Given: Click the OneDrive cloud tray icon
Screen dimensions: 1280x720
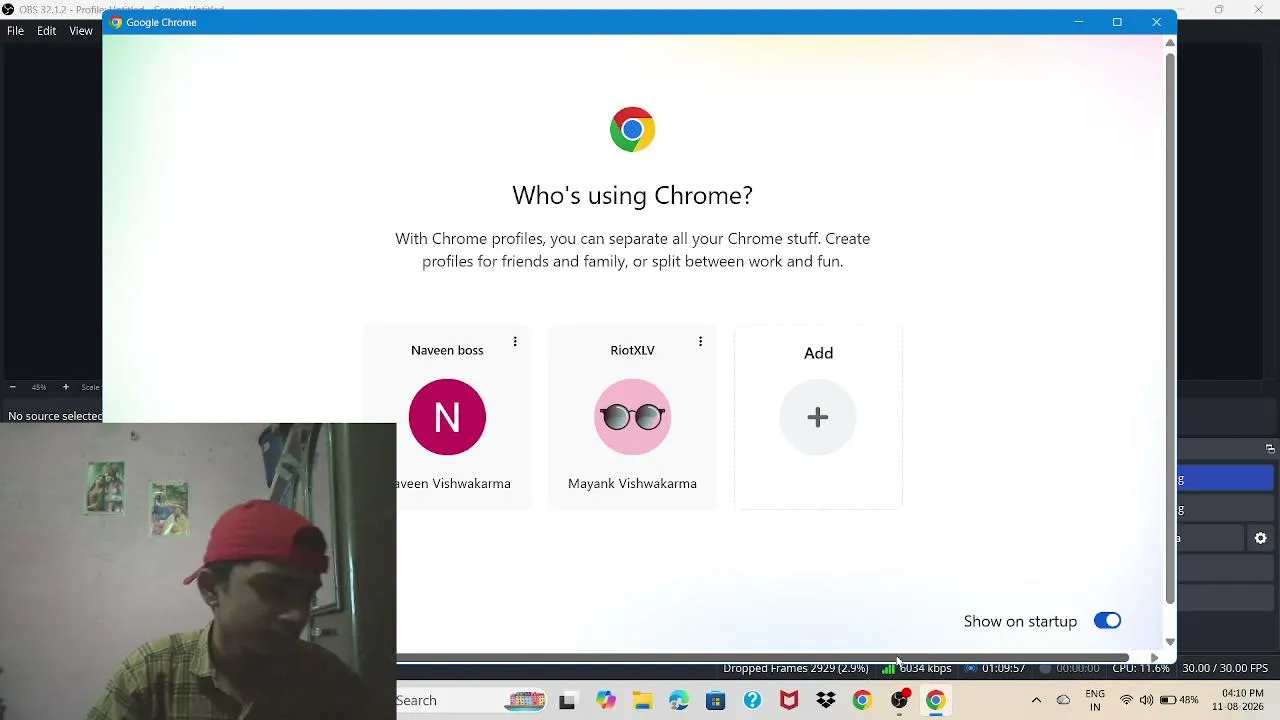Looking at the screenshot, I should (1063, 700).
